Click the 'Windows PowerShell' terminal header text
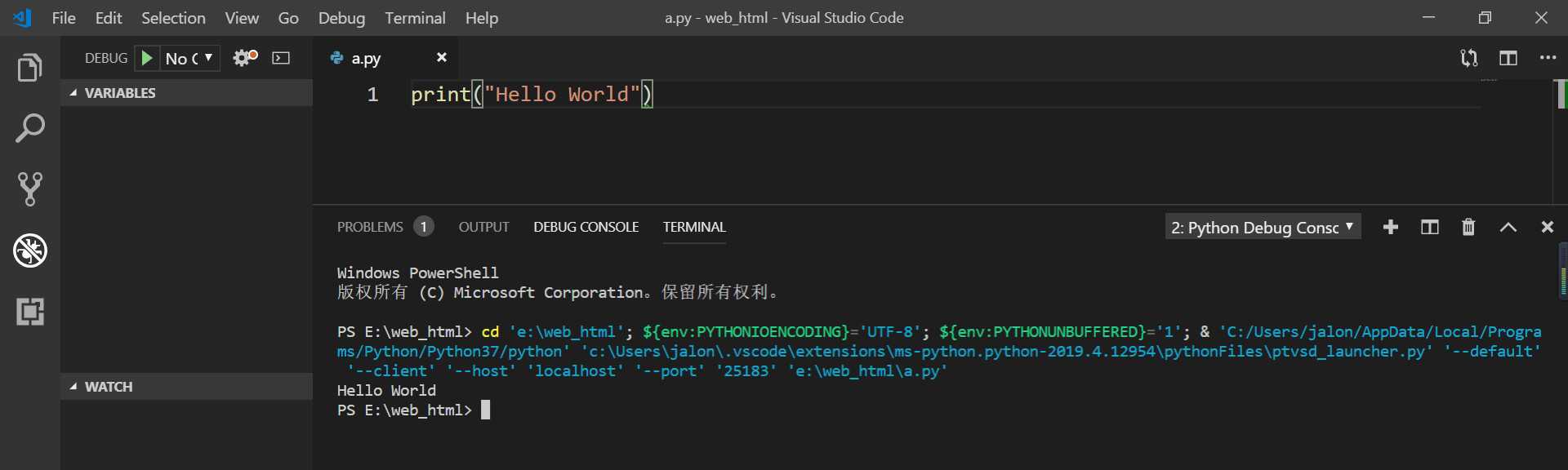This screenshot has width=1568, height=470. [x=417, y=273]
